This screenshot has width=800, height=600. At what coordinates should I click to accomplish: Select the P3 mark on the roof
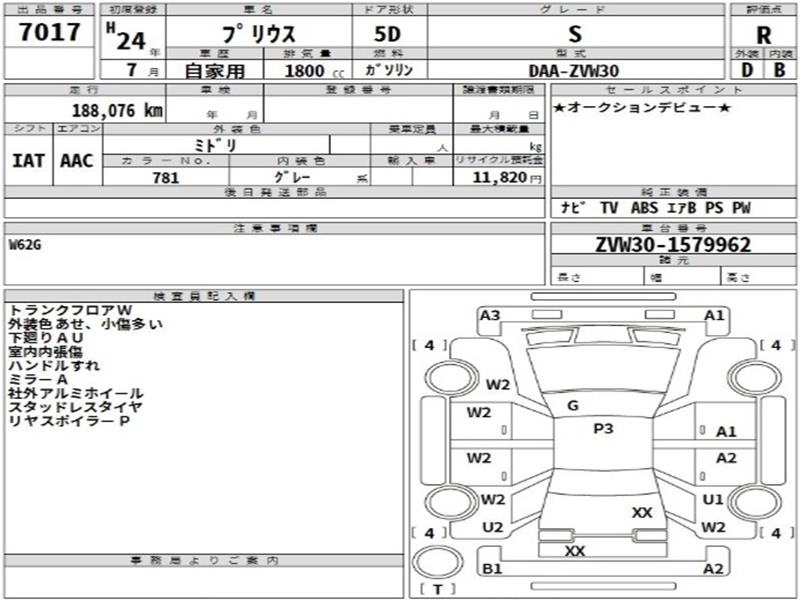603,429
